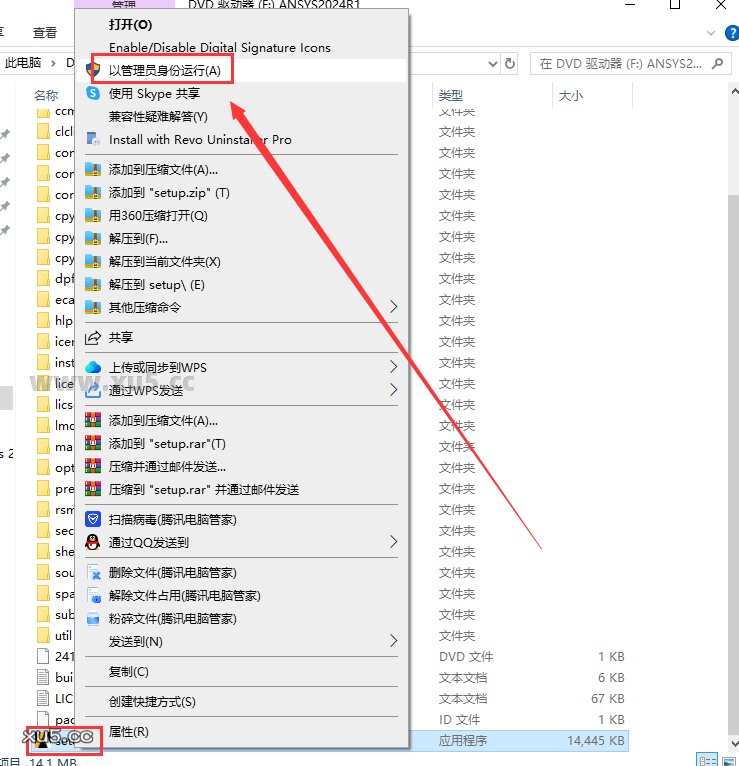
Task: Click the magnifier search icon in search box
Action: pyautogui.click(x=718, y=64)
